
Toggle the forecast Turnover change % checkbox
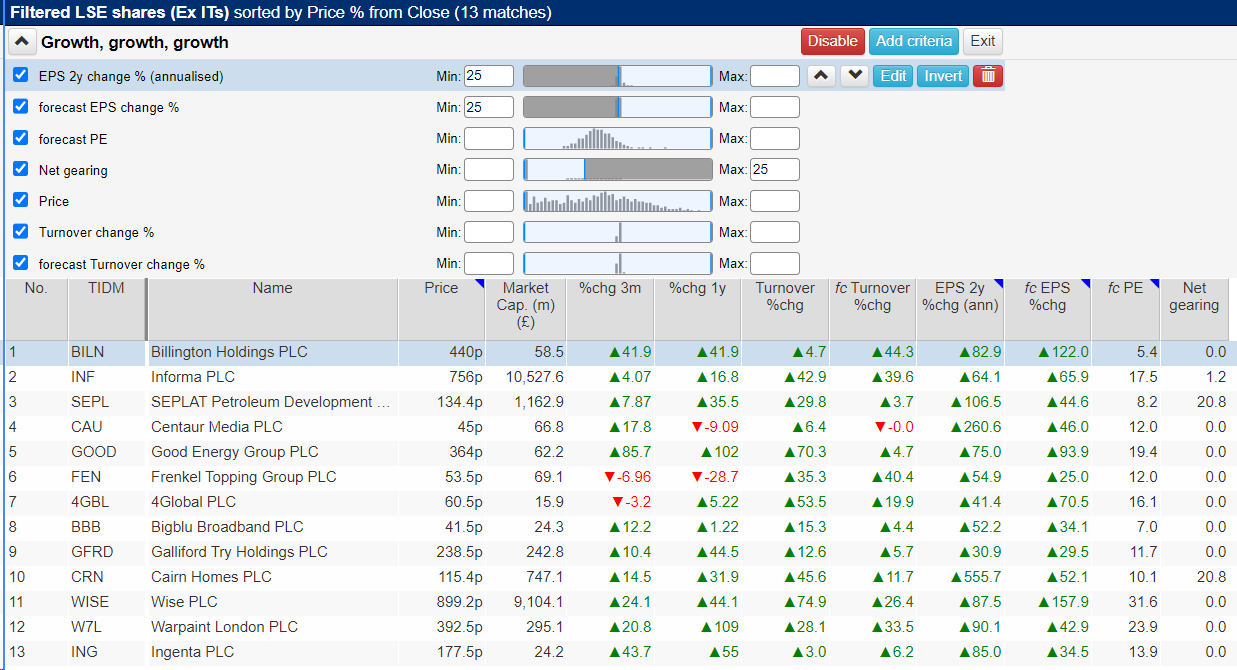[21, 263]
